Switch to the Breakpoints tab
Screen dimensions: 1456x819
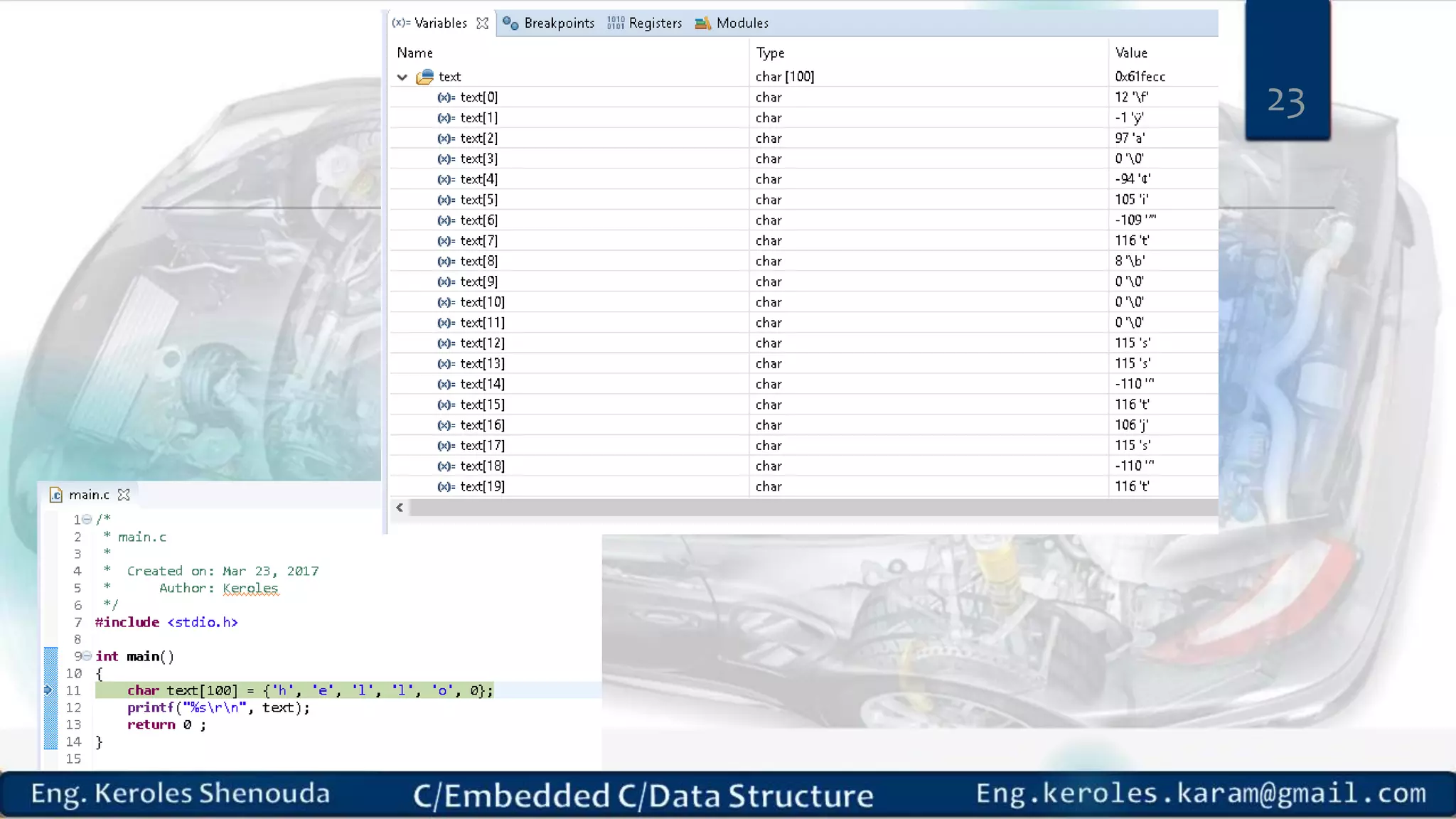click(559, 23)
